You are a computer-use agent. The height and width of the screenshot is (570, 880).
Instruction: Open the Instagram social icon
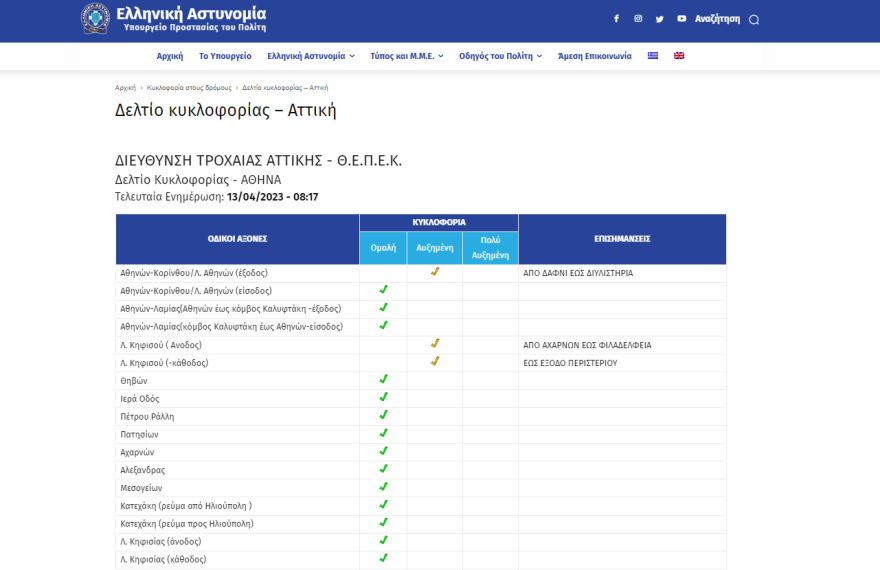pos(638,19)
